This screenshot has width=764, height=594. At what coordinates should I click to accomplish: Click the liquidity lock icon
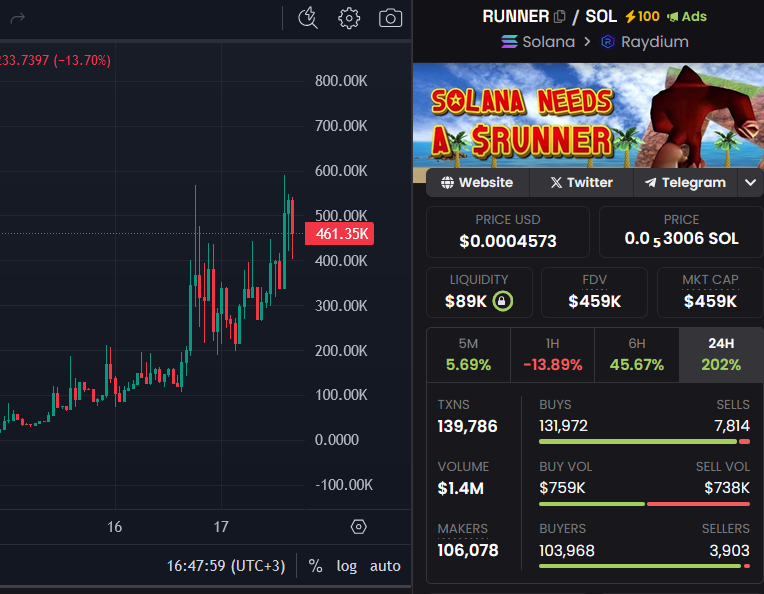click(502, 301)
